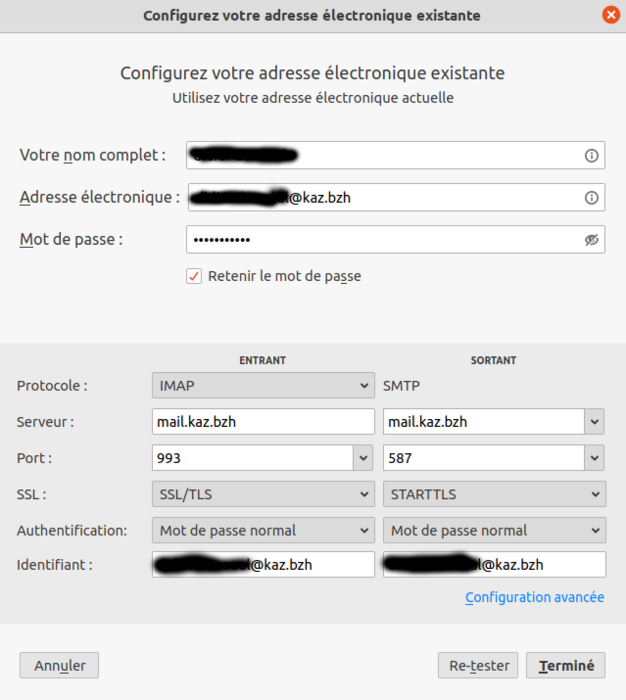The height and width of the screenshot is (700, 626).
Task: Open the incoming port 993 dropdown arrow
Action: (x=363, y=458)
